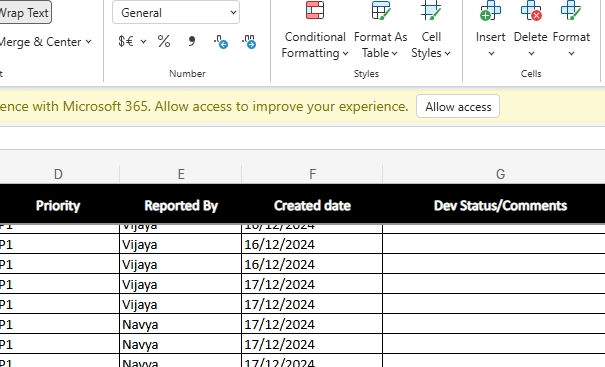
Task: Click the decimal button with the left arrow
Action: 221,42
